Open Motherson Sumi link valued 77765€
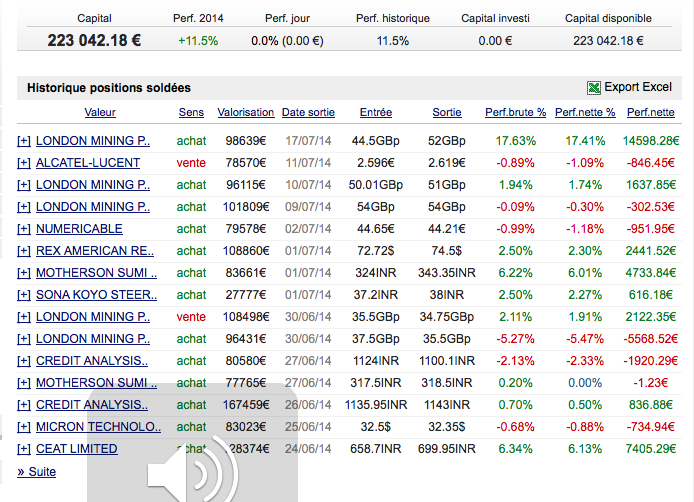694x502 pixels. [x=96, y=383]
